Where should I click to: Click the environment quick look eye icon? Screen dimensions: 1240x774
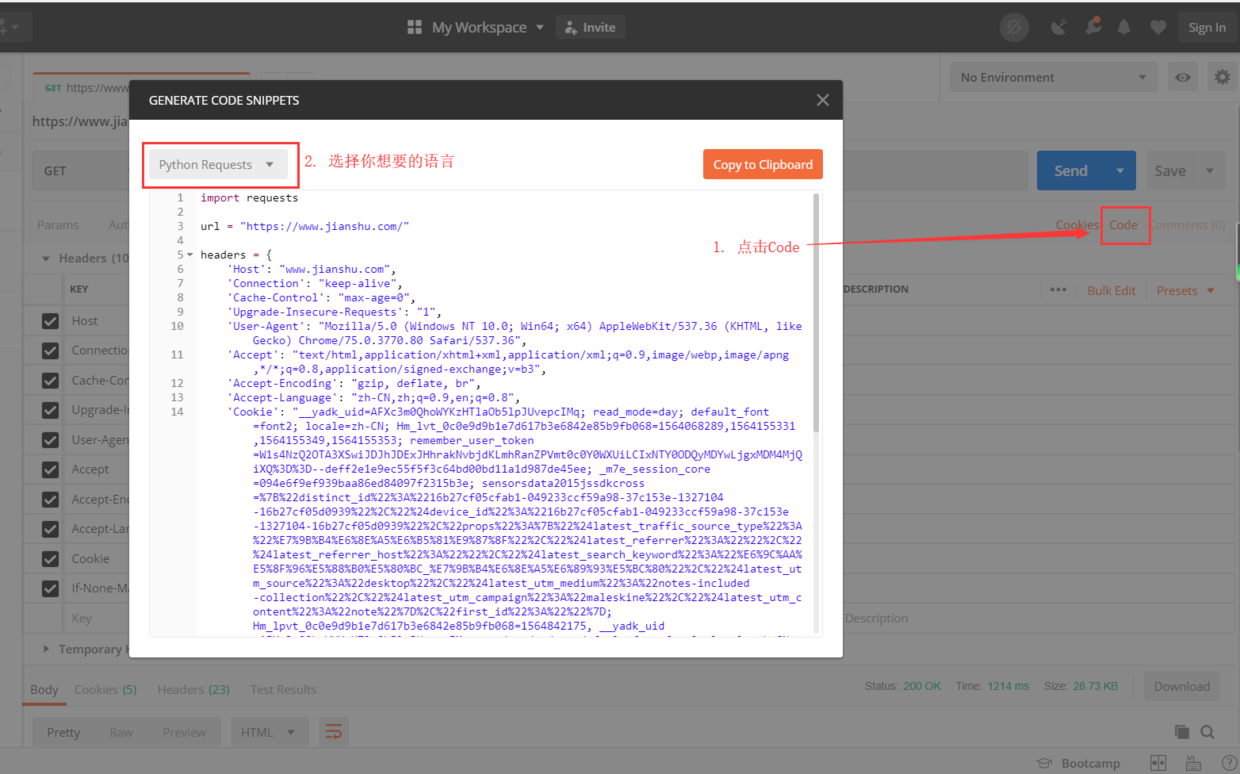(x=1183, y=77)
